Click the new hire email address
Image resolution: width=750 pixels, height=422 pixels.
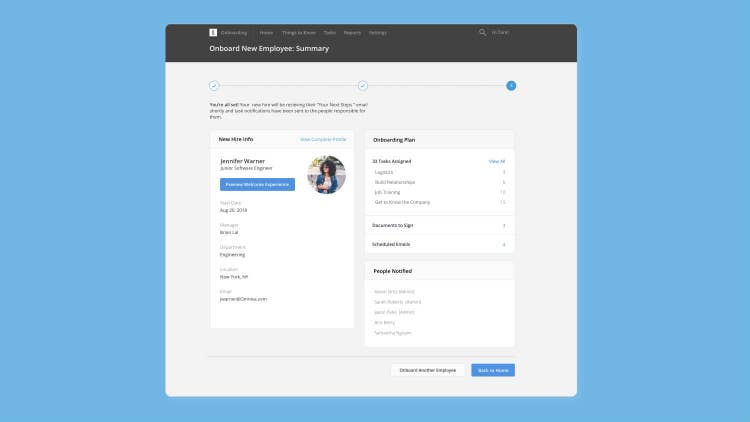coord(243,299)
